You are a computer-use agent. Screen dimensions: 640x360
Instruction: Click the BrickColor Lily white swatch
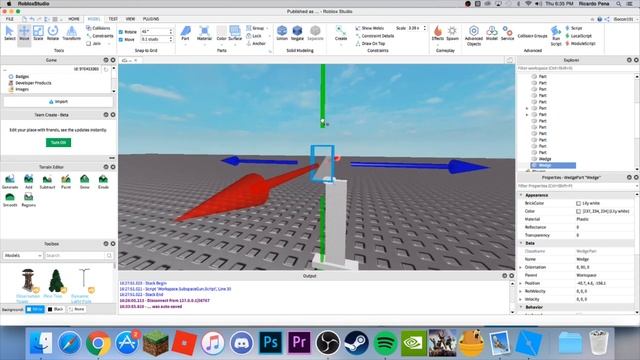tap(578, 203)
